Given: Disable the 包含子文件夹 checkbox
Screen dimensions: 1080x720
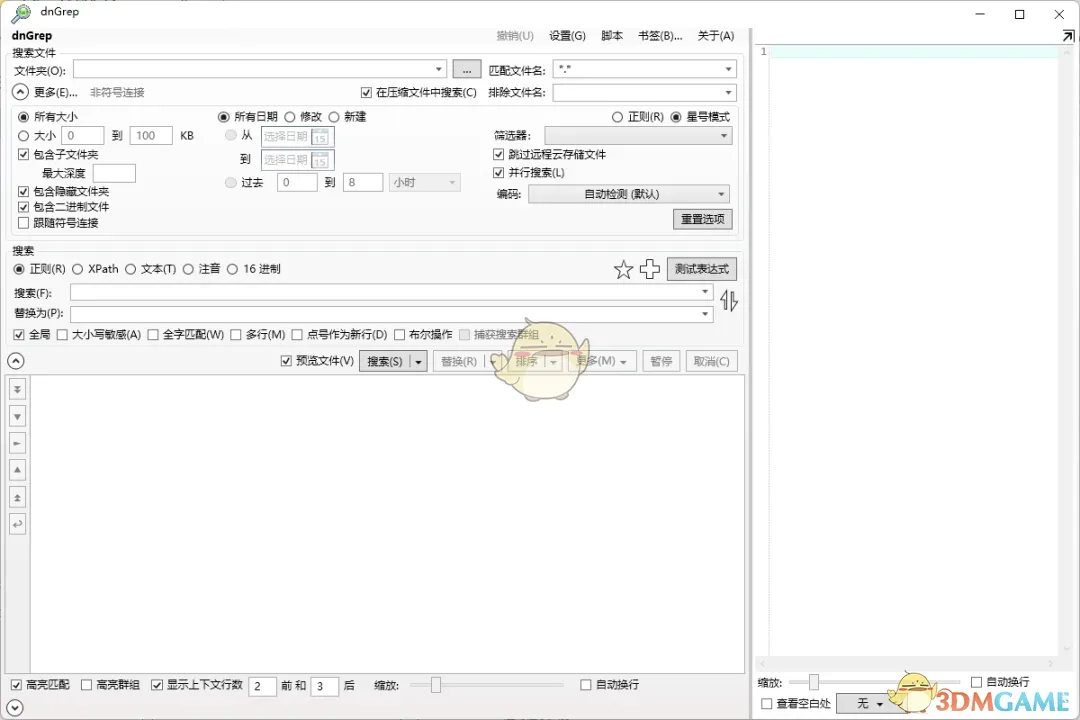Looking at the screenshot, I should point(22,154).
